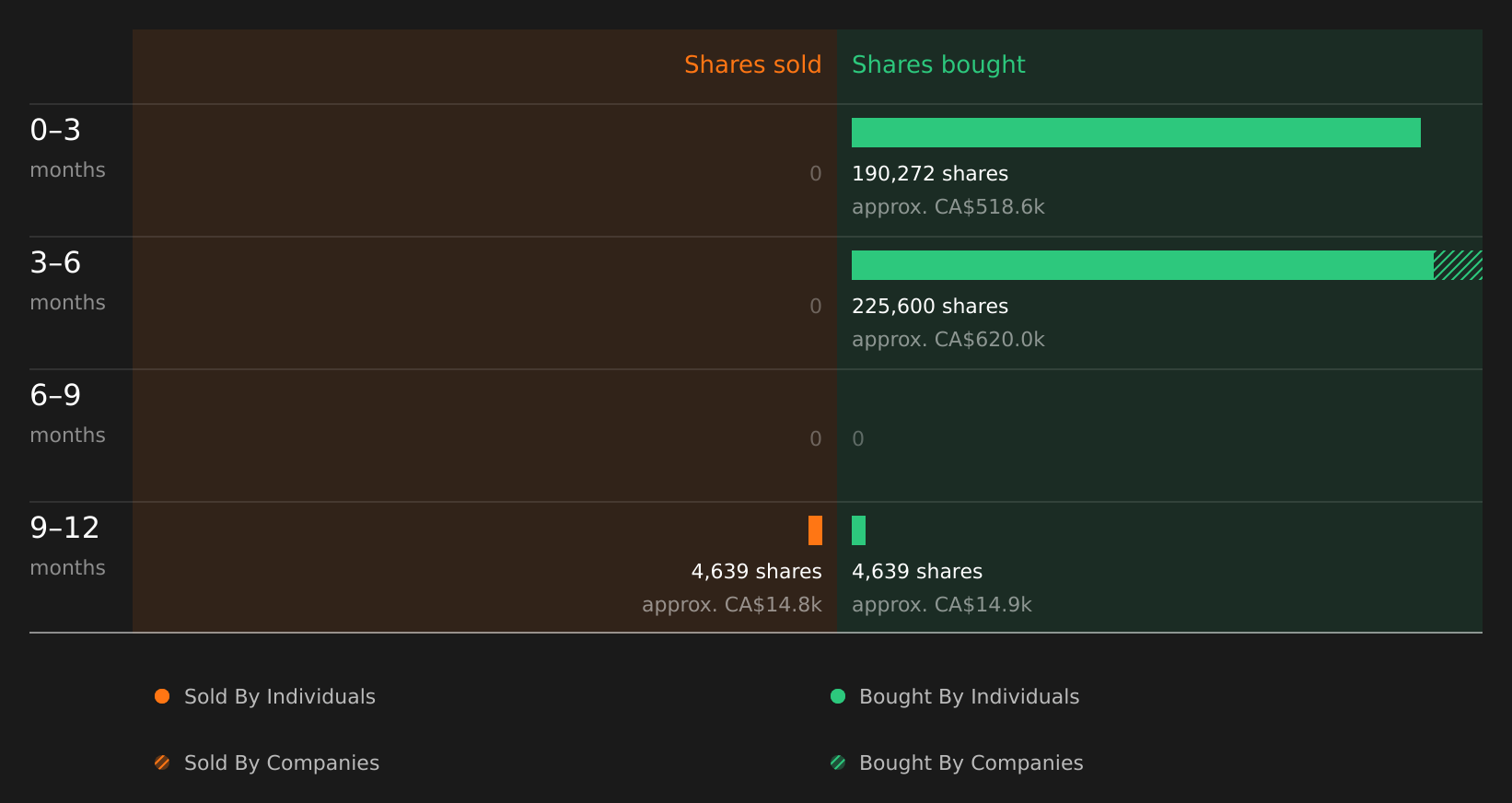The width and height of the screenshot is (1512, 803).
Task: Click the 9–12 months row label
Action: click(67, 546)
